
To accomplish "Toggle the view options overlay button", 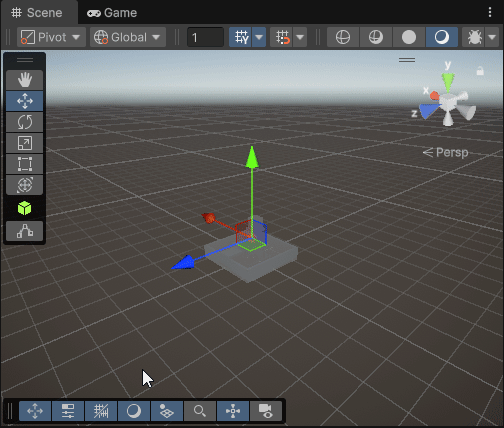I will pos(167,411).
